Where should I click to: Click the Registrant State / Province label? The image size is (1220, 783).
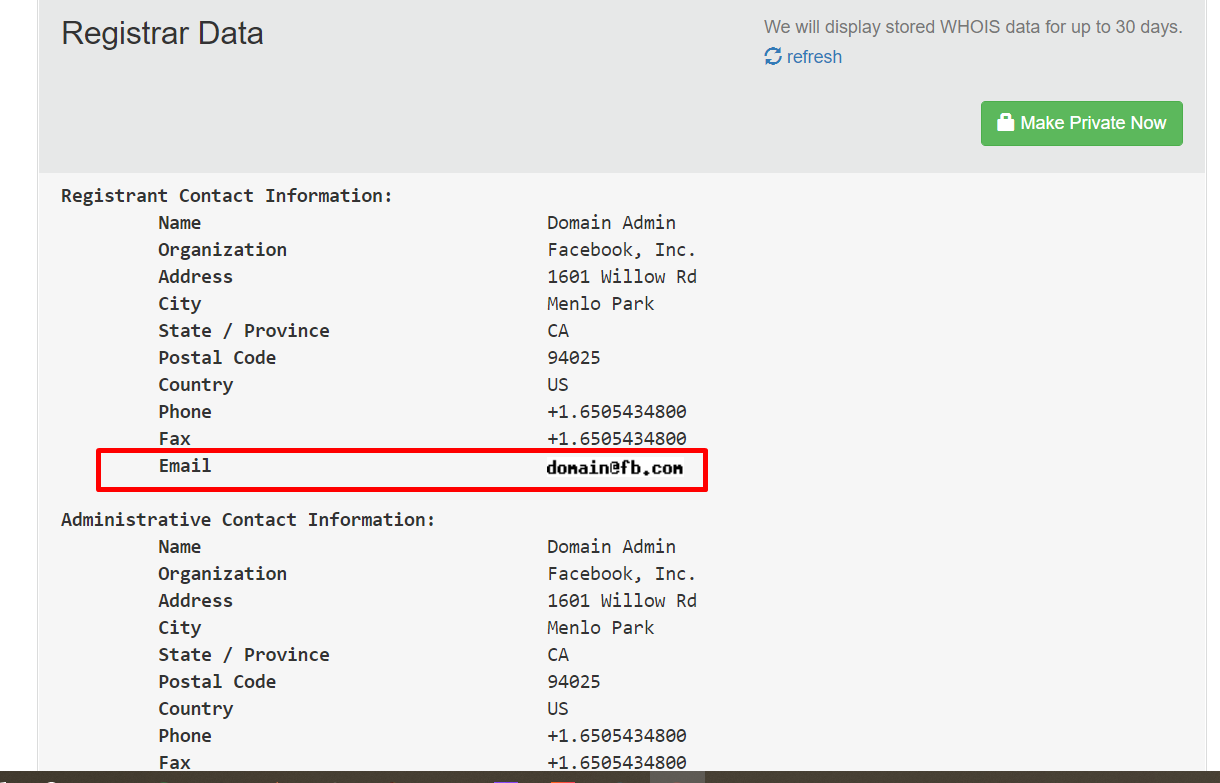tap(244, 331)
